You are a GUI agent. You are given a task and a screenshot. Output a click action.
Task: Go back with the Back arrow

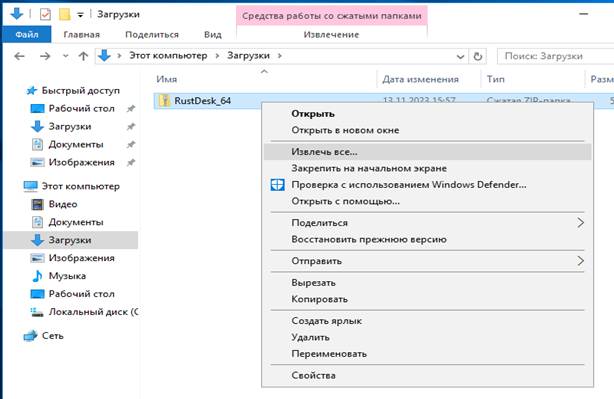pos(19,56)
